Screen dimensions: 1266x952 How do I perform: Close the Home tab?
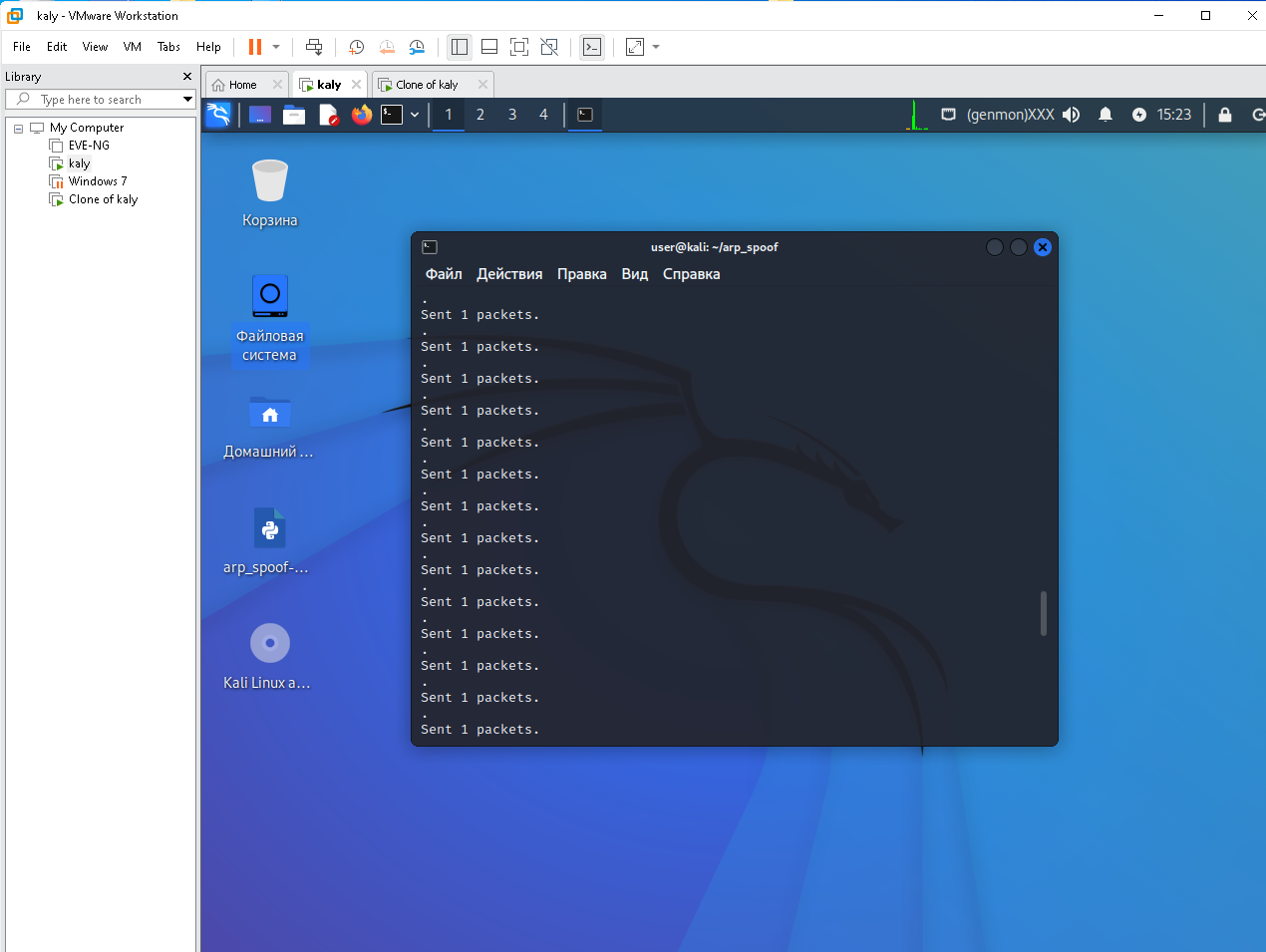click(278, 85)
